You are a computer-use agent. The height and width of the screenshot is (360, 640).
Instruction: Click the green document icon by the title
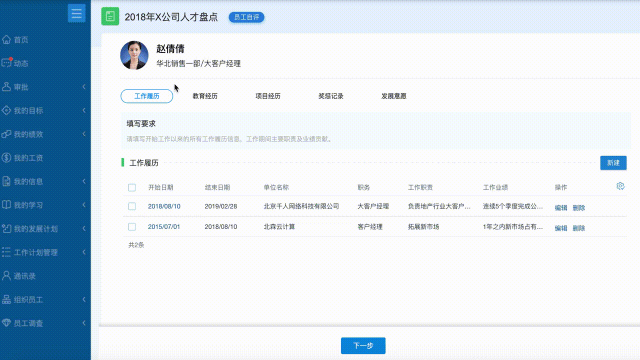tap(110, 16)
